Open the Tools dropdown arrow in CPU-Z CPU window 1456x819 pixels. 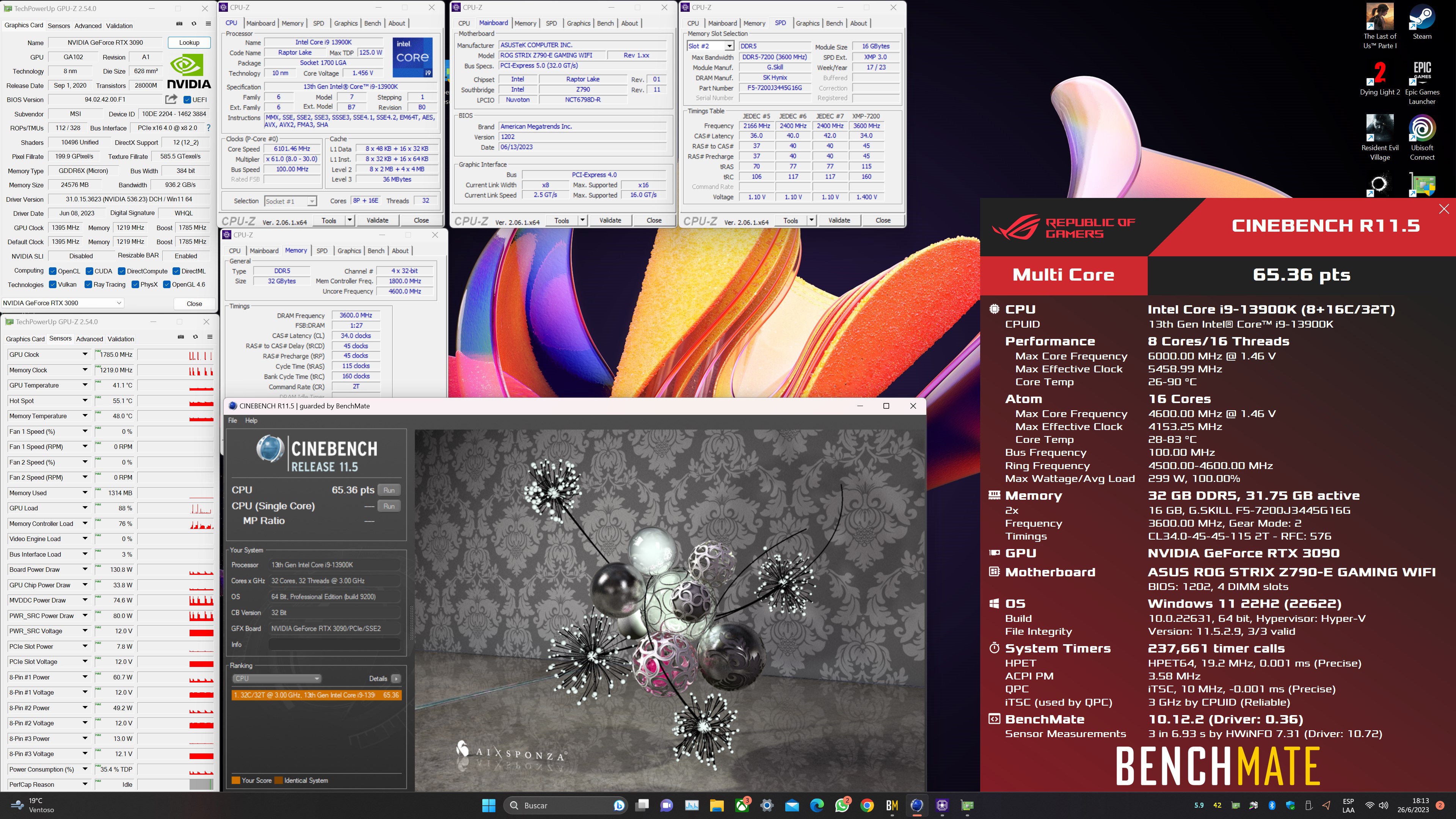(x=350, y=220)
